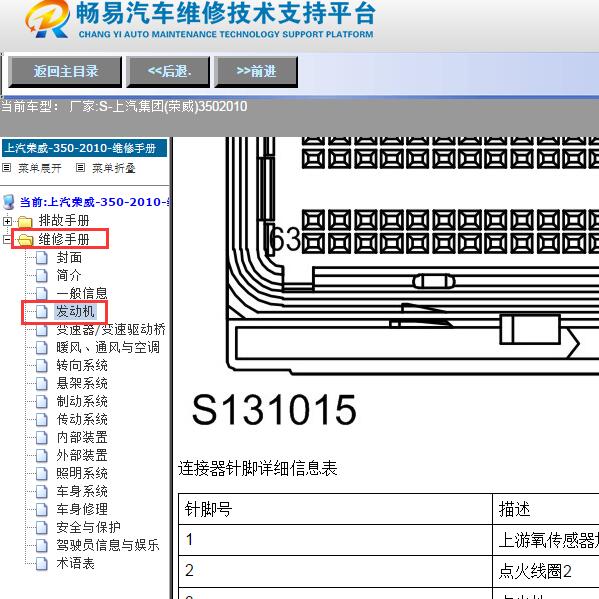
Task: Click the document icon beside 传动系统
Action: pos(42,419)
